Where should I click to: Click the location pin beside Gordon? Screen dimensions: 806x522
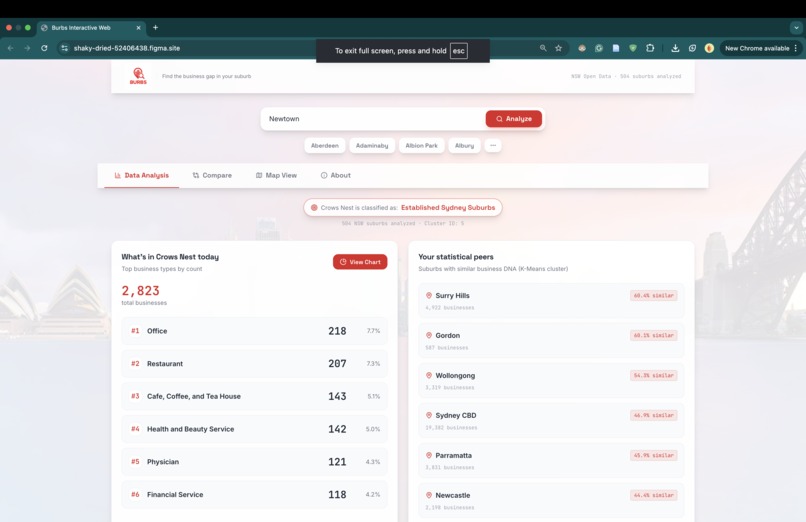coord(429,335)
